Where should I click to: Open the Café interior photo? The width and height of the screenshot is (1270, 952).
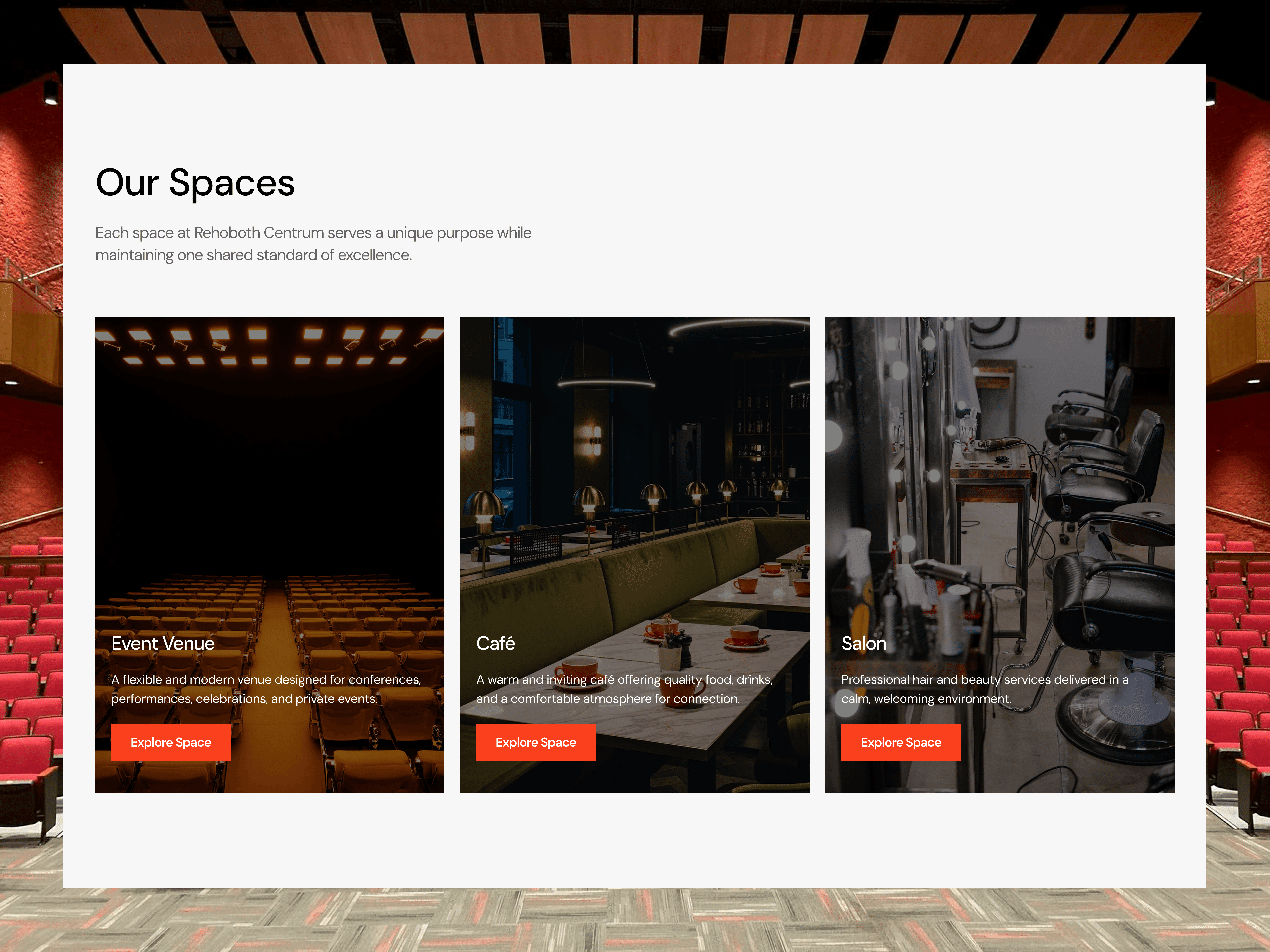click(x=634, y=459)
